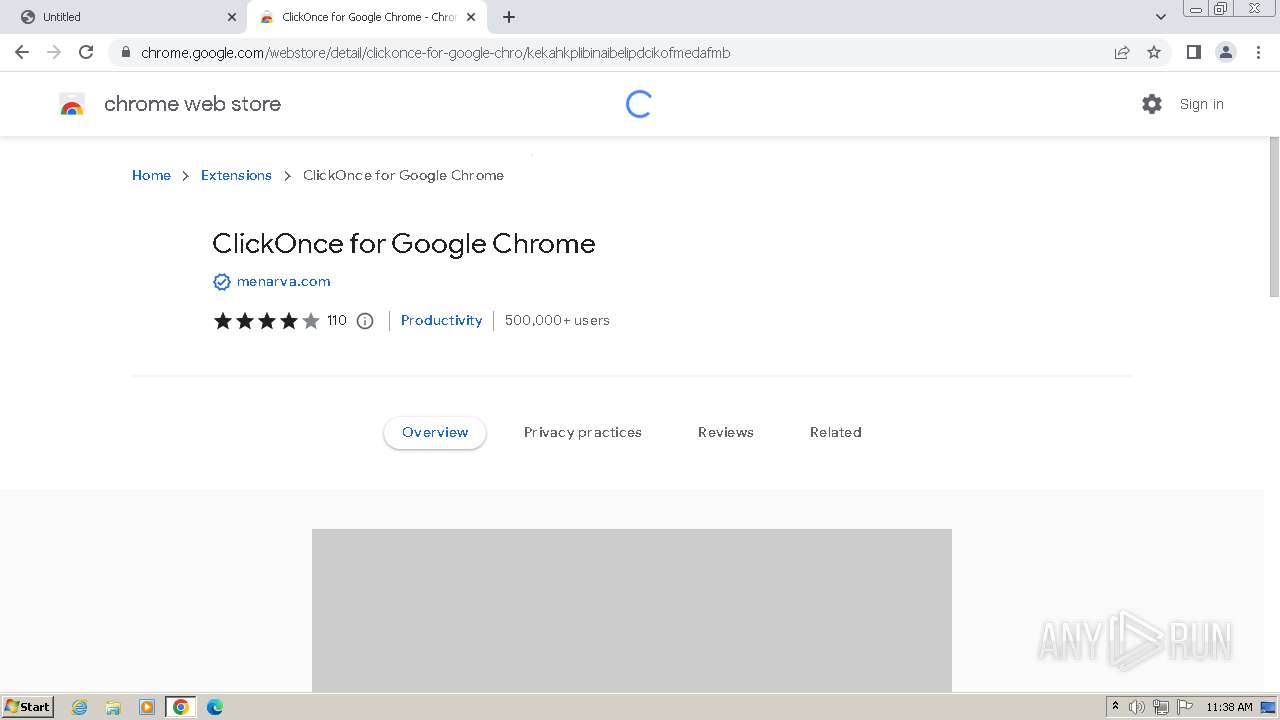Click the Show desktop tray button
1280x720 pixels.
tap(1269, 707)
